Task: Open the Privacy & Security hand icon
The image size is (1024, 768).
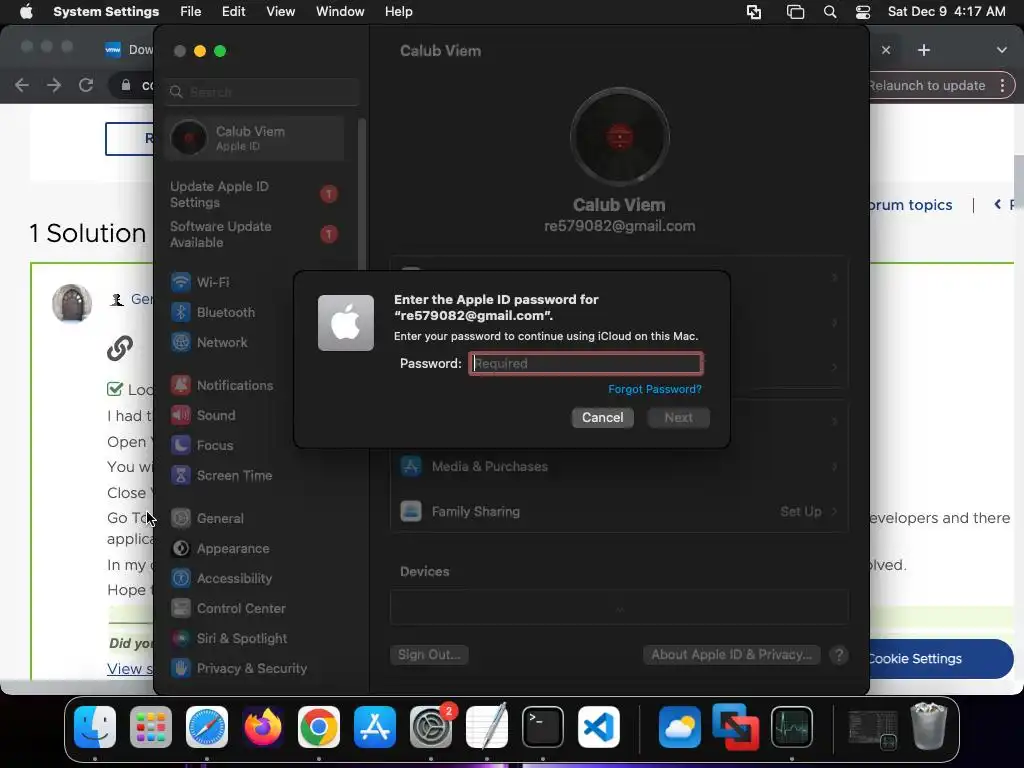Action: (x=181, y=668)
